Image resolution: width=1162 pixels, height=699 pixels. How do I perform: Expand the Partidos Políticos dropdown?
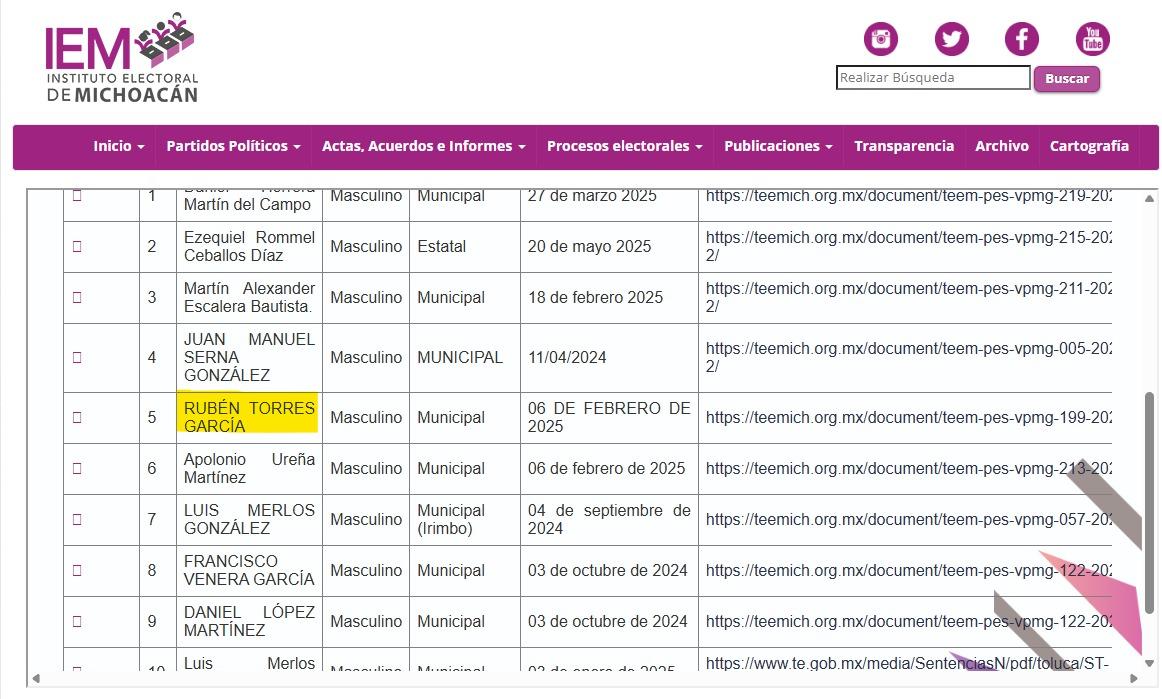coord(233,146)
